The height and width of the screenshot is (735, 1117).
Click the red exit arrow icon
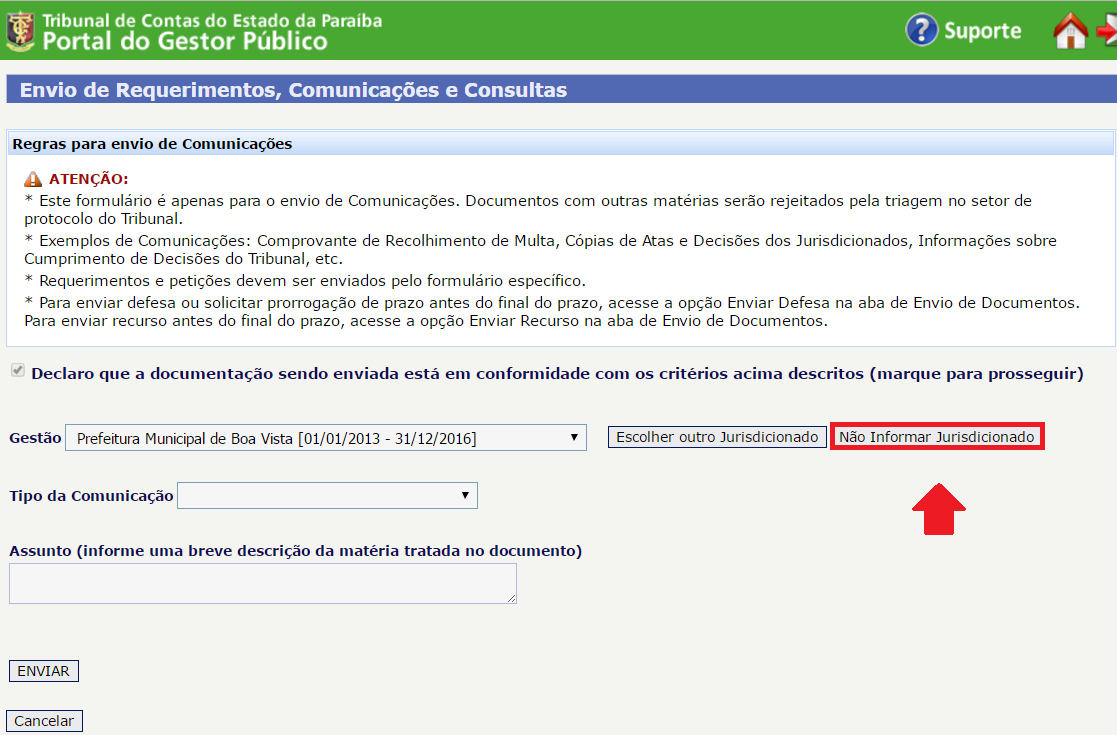[x=1107, y=30]
